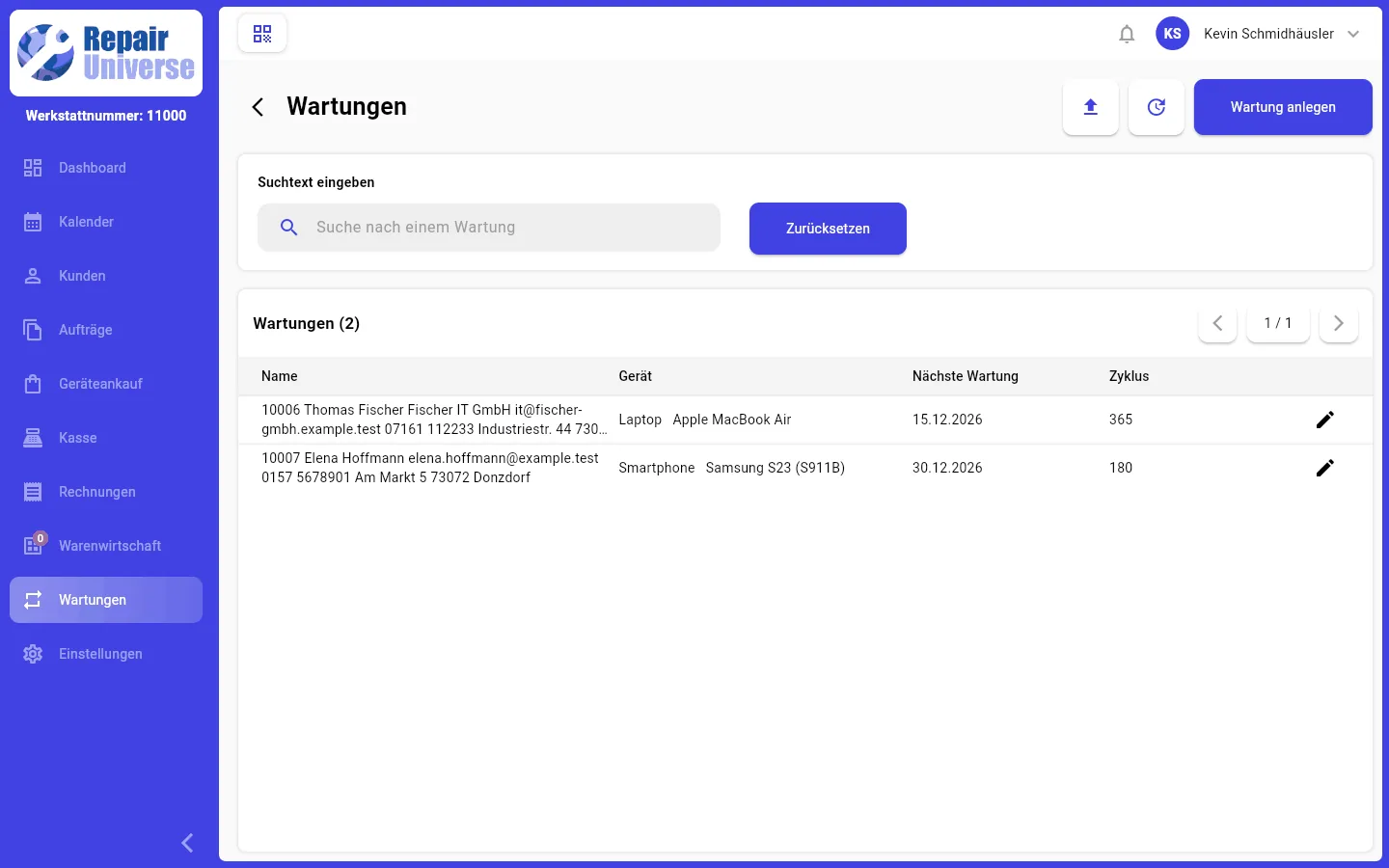Go back using arrow beside Wartungen title
The height and width of the screenshot is (868, 1389).
pyautogui.click(x=258, y=107)
